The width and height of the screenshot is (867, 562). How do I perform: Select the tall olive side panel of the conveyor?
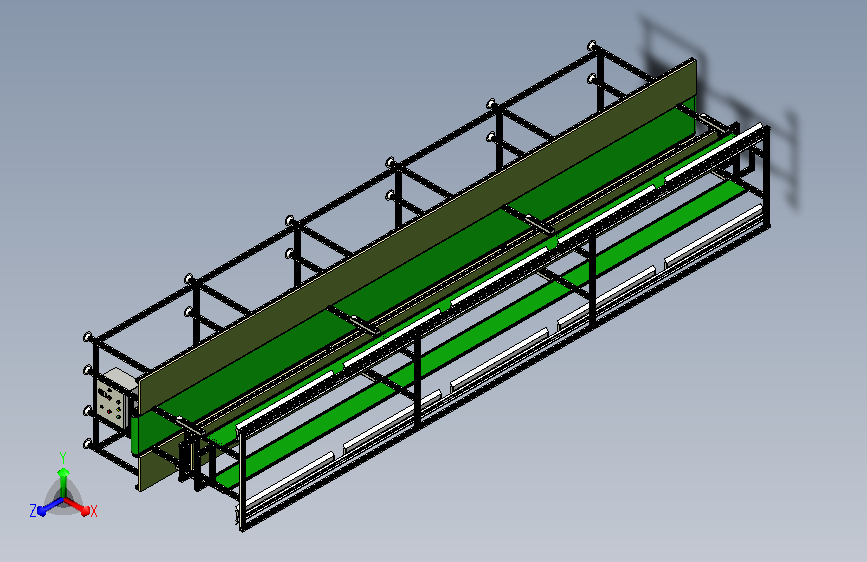pyautogui.click(x=417, y=235)
